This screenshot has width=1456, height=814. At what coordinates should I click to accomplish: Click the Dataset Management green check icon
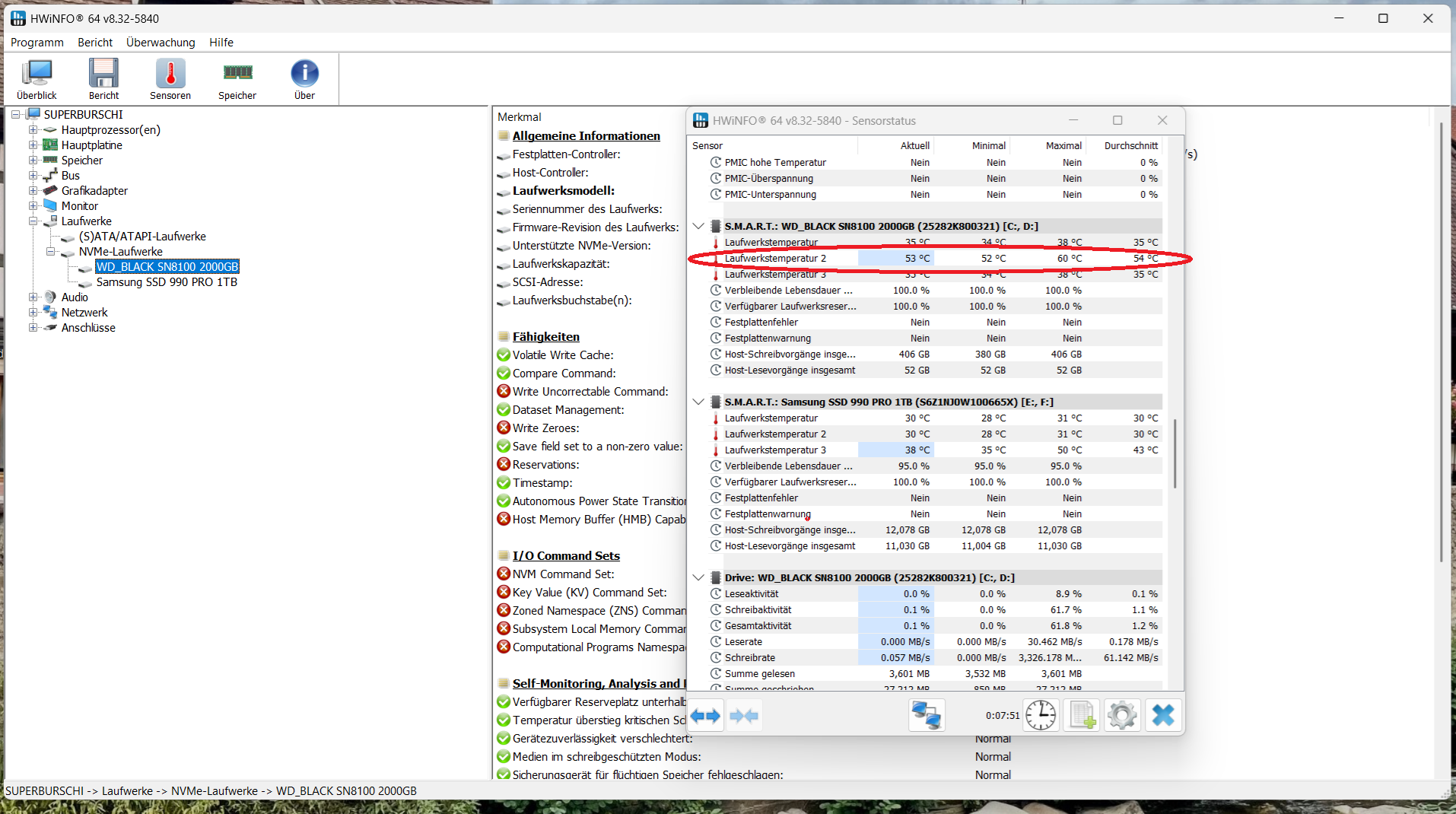(504, 410)
